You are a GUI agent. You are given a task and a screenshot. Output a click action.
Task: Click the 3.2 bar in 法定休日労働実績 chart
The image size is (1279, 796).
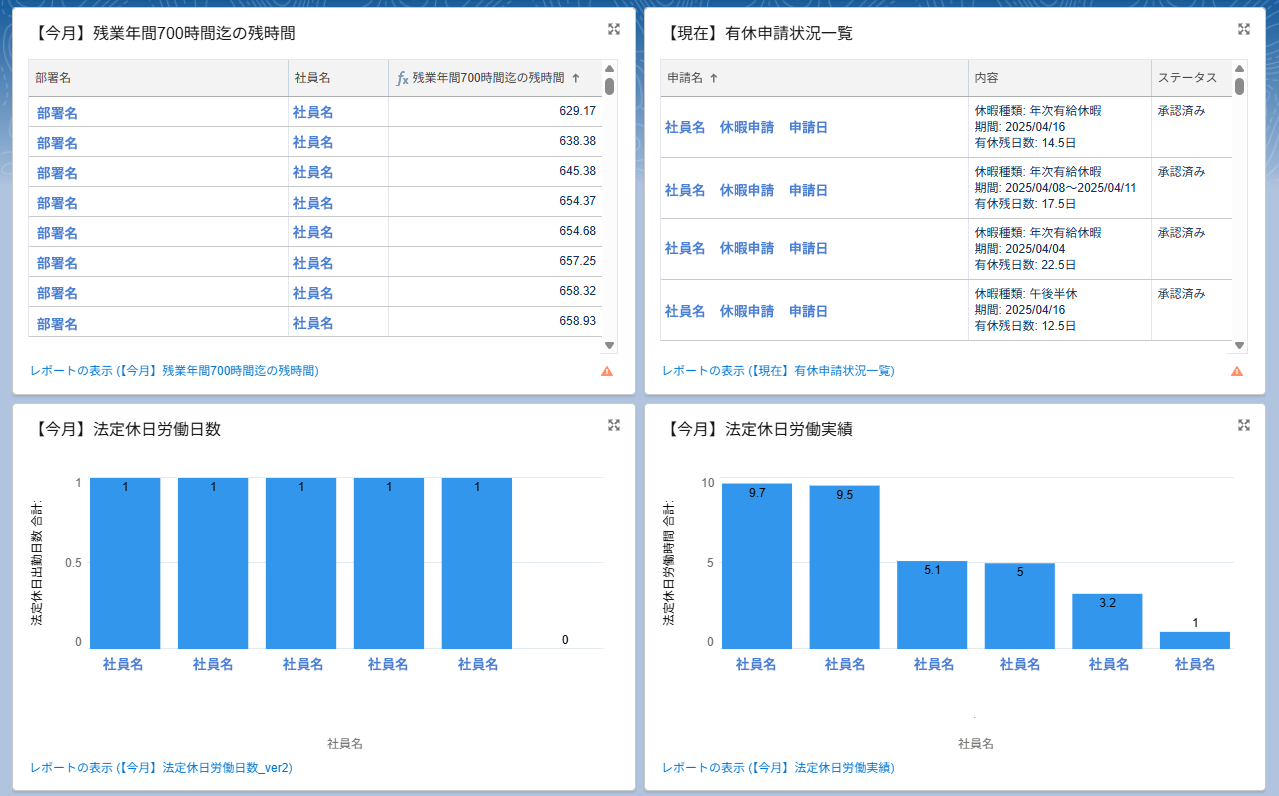click(1107, 621)
